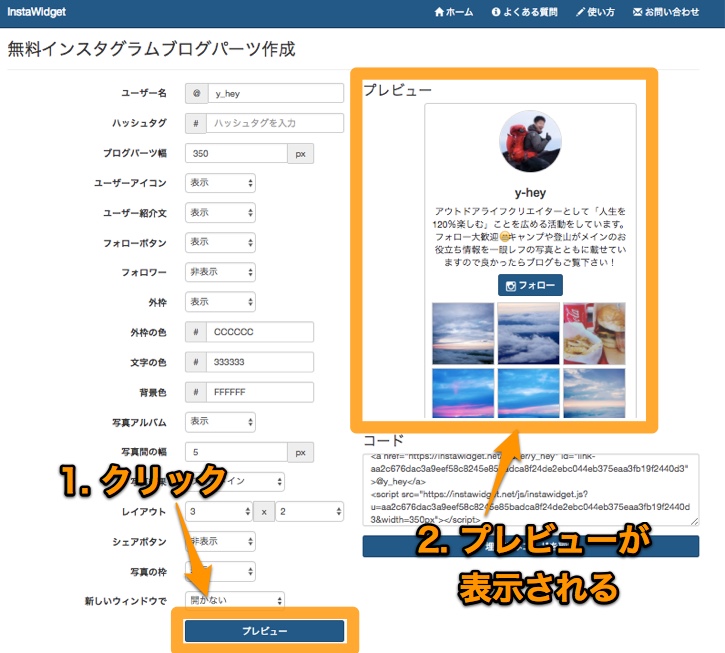Open the フォローボタン dropdown
Viewport: 725px width, 653px height.
pos(220,242)
